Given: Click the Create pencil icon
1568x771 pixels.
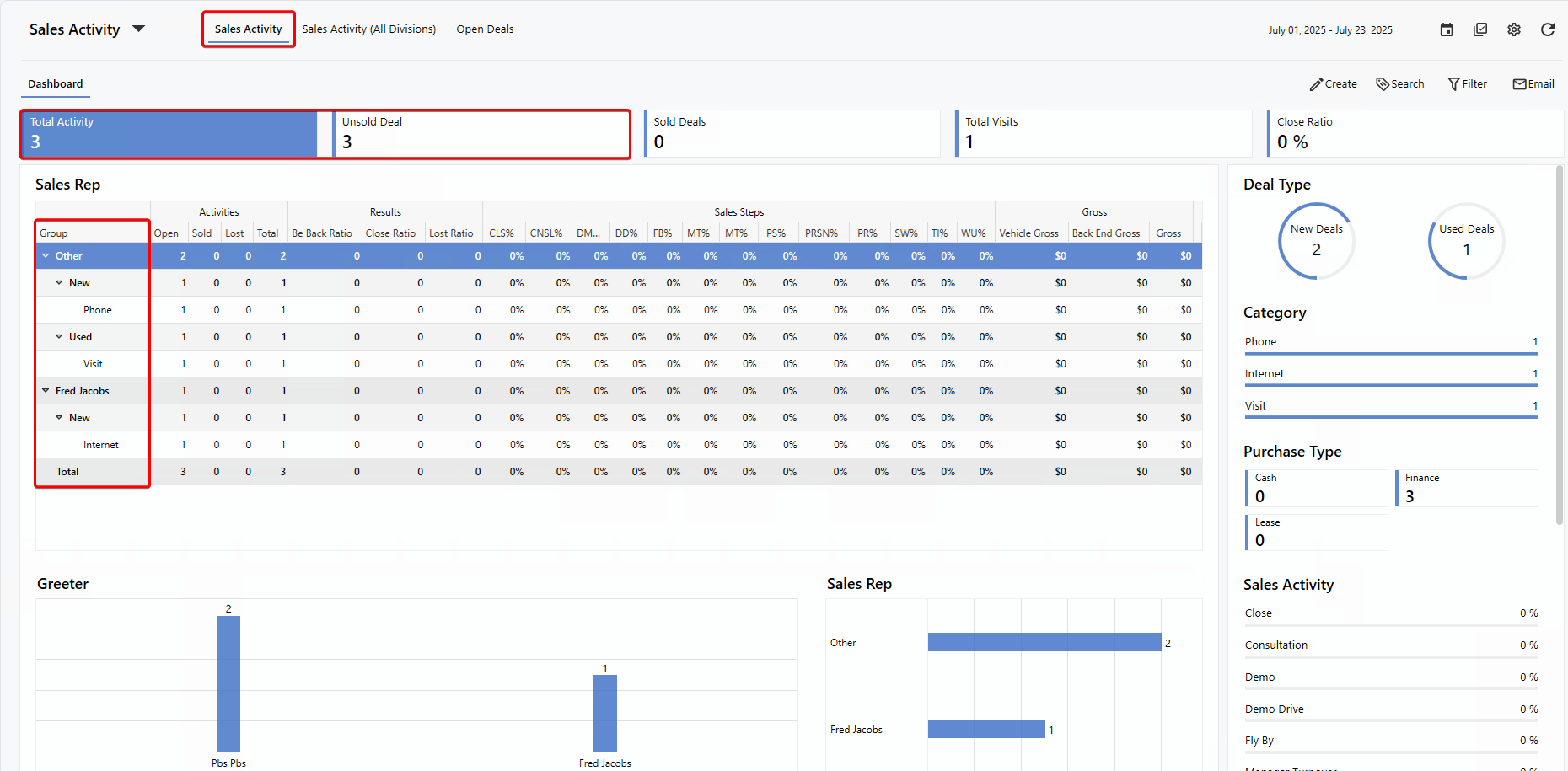Looking at the screenshot, I should click(1316, 84).
